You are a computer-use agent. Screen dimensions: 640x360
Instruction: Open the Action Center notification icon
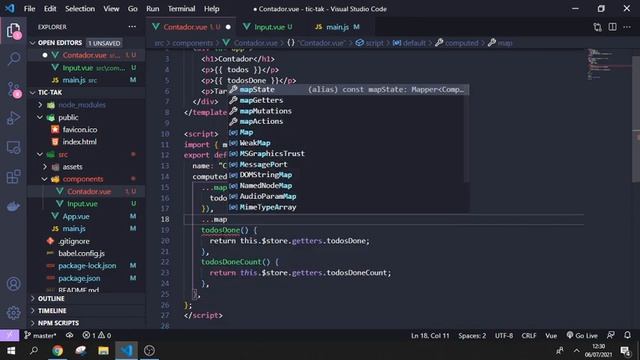click(625, 351)
